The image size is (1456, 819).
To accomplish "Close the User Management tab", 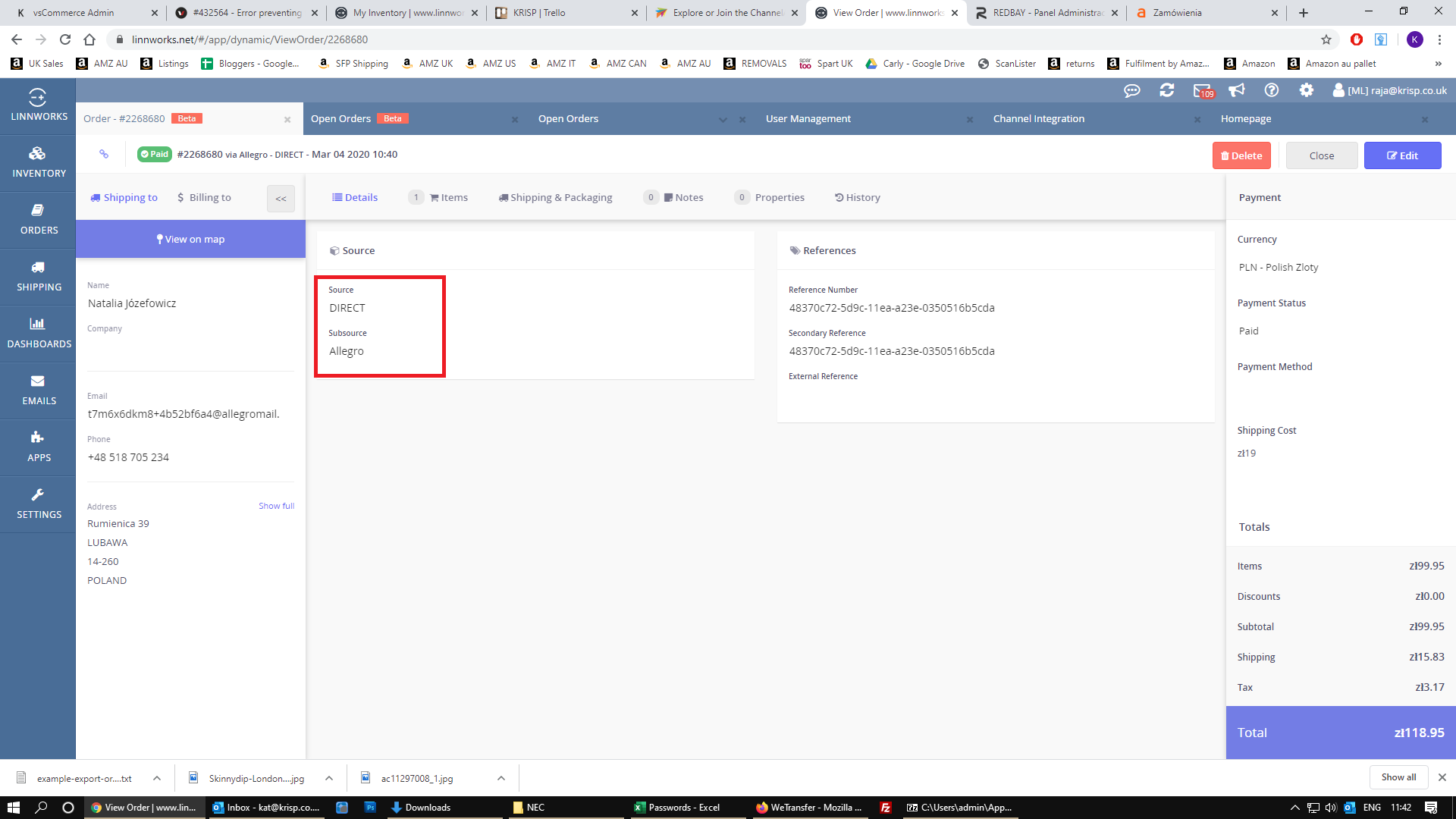I will [x=969, y=120].
